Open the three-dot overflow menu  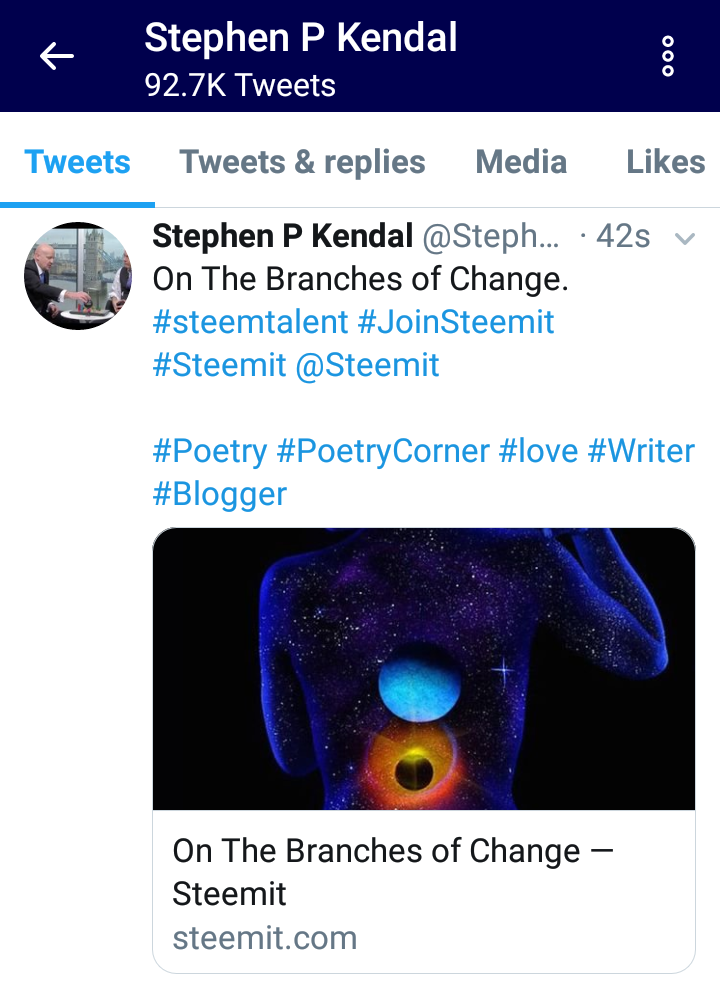click(x=668, y=56)
